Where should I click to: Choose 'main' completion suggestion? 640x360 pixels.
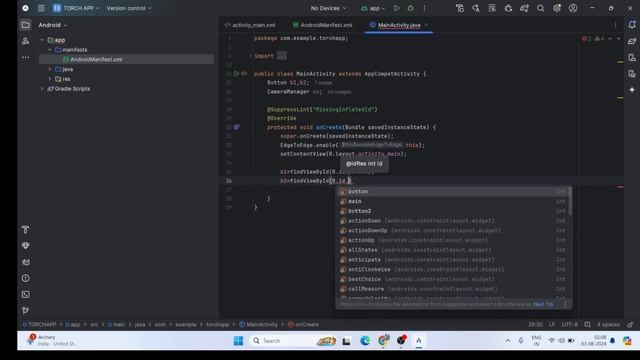tap(453, 201)
